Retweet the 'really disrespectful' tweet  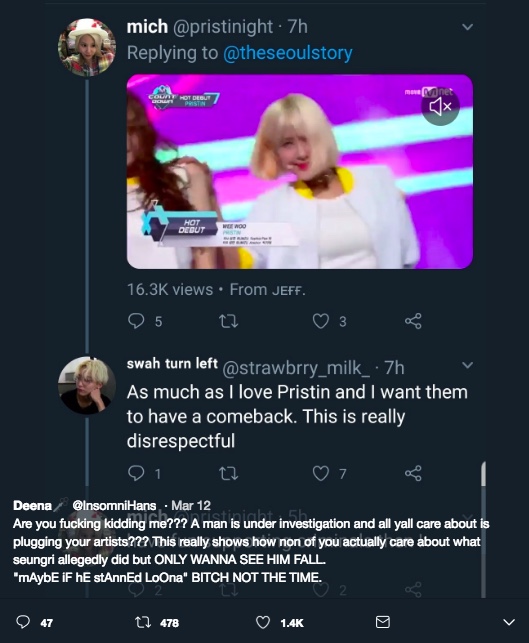pyautogui.click(x=228, y=473)
